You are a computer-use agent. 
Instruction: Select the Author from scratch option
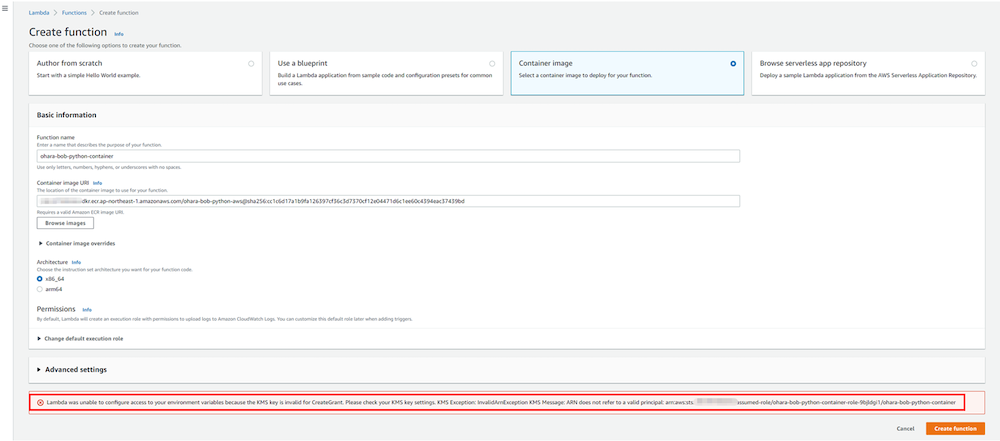click(x=250, y=63)
